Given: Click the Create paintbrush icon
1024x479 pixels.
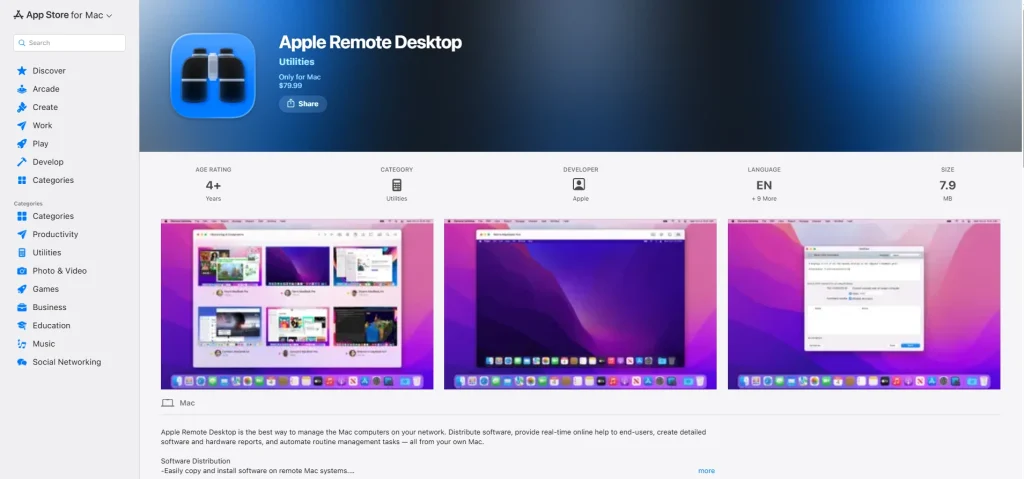Looking at the screenshot, I should coord(22,107).
